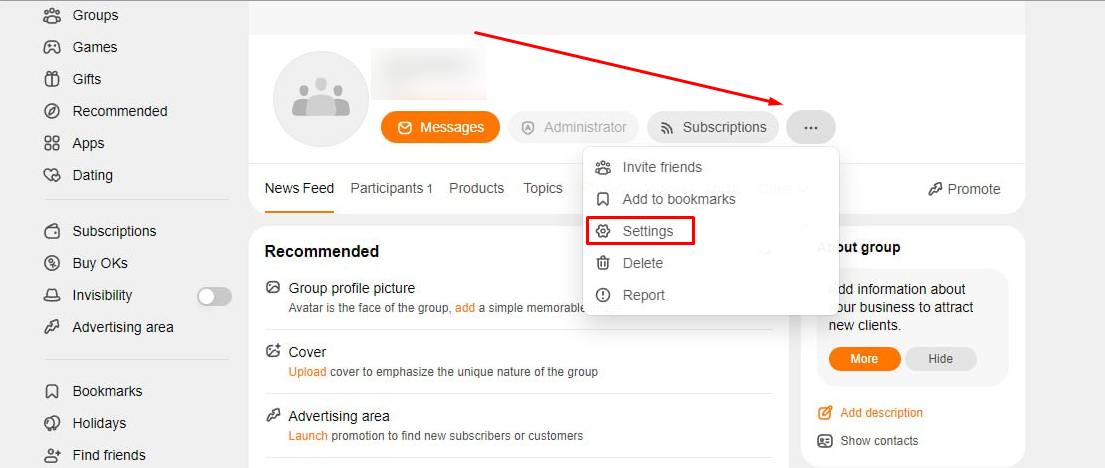Screen dimensions: 1105x468
Task: Click the Gifts sidebar icon
Action: tap(51, 79)
